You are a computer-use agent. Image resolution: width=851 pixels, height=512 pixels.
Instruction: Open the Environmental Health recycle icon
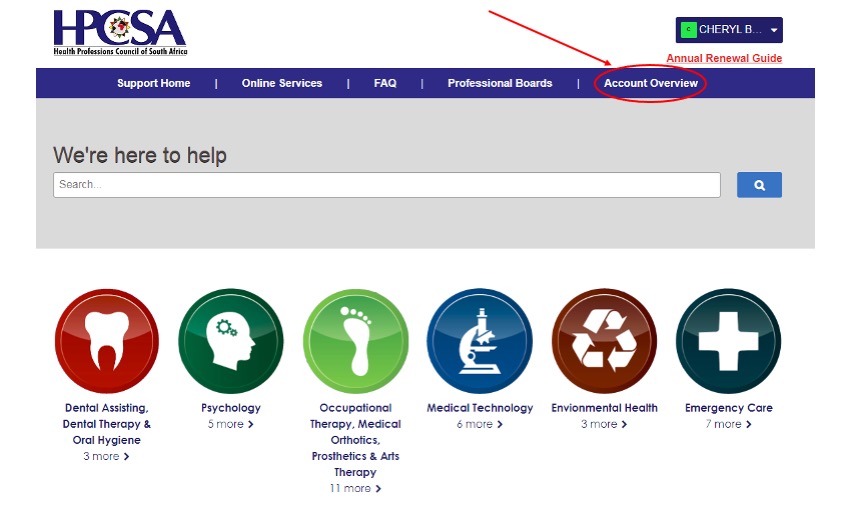604,341
